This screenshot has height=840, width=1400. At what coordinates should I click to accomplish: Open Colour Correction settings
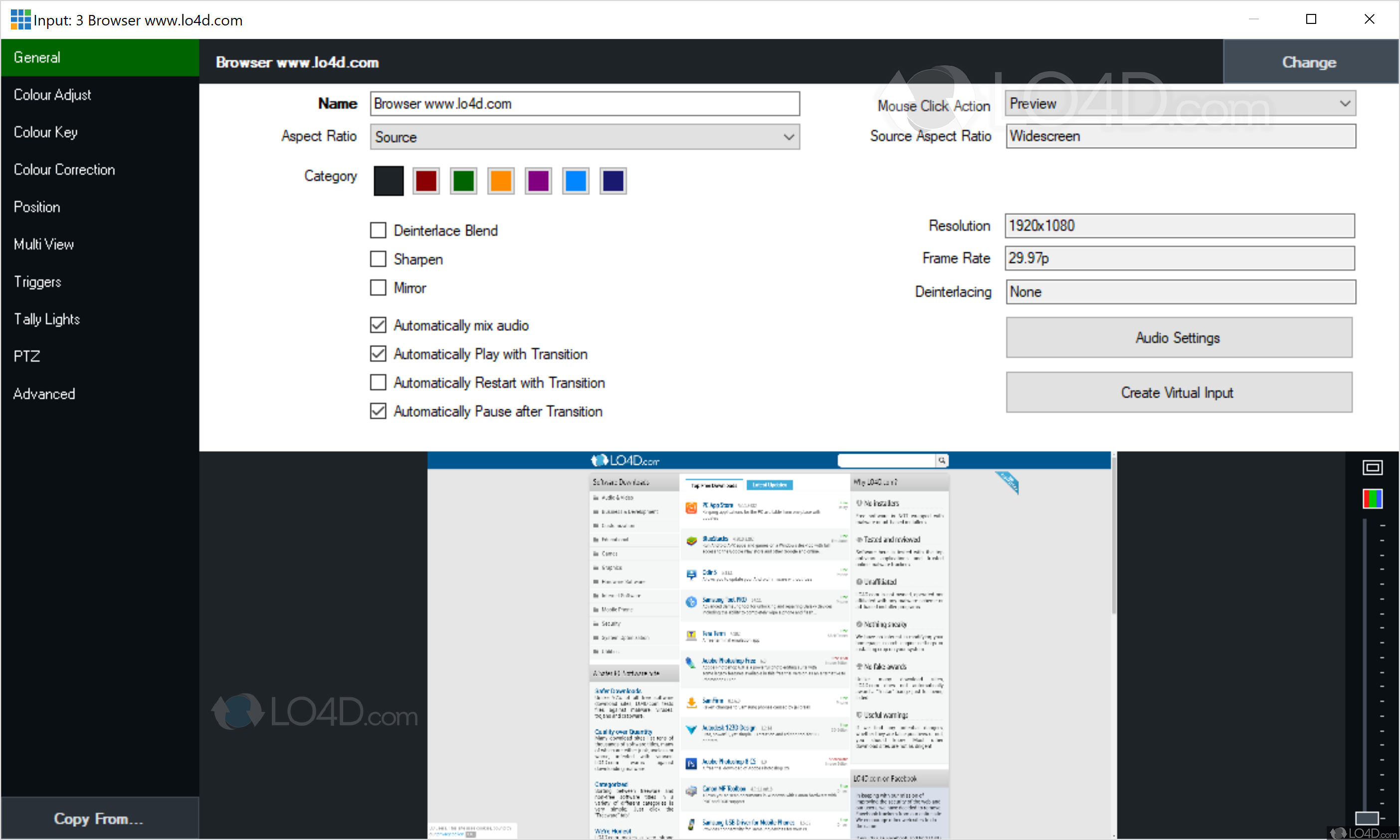(100, 170)
